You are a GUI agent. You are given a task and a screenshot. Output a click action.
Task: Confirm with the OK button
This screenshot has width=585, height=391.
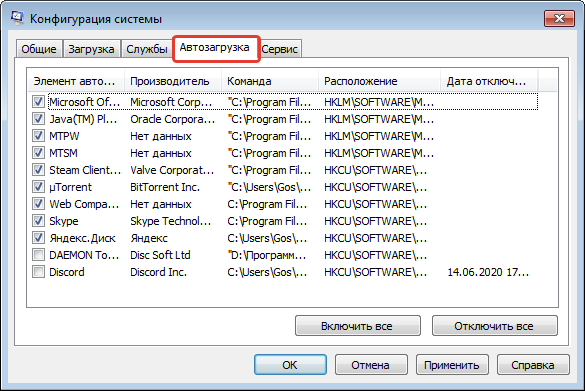pyautogui.click(x=290, y=365)
